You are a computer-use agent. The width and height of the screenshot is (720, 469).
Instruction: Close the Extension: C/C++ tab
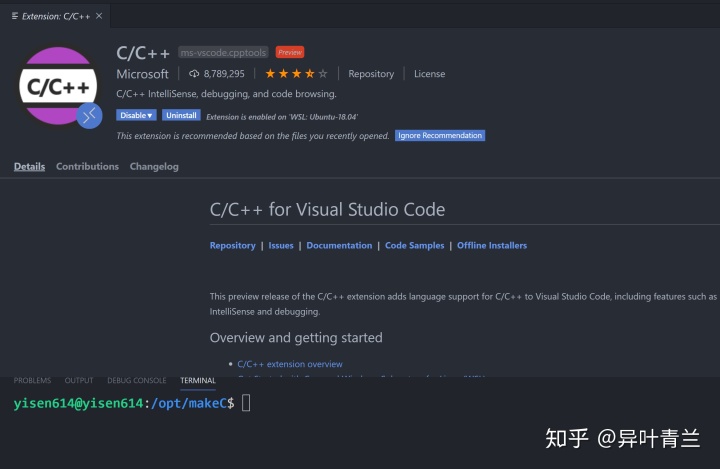coord(99,16)
